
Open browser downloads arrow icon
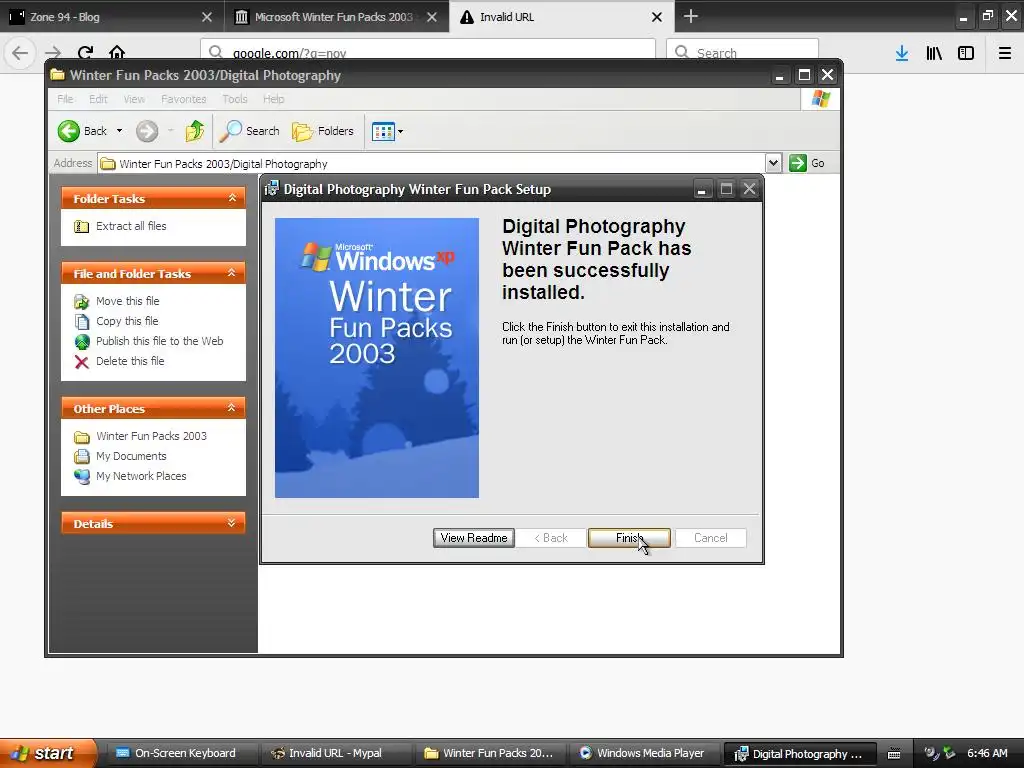pyautogui.click(x=902, y=53)
